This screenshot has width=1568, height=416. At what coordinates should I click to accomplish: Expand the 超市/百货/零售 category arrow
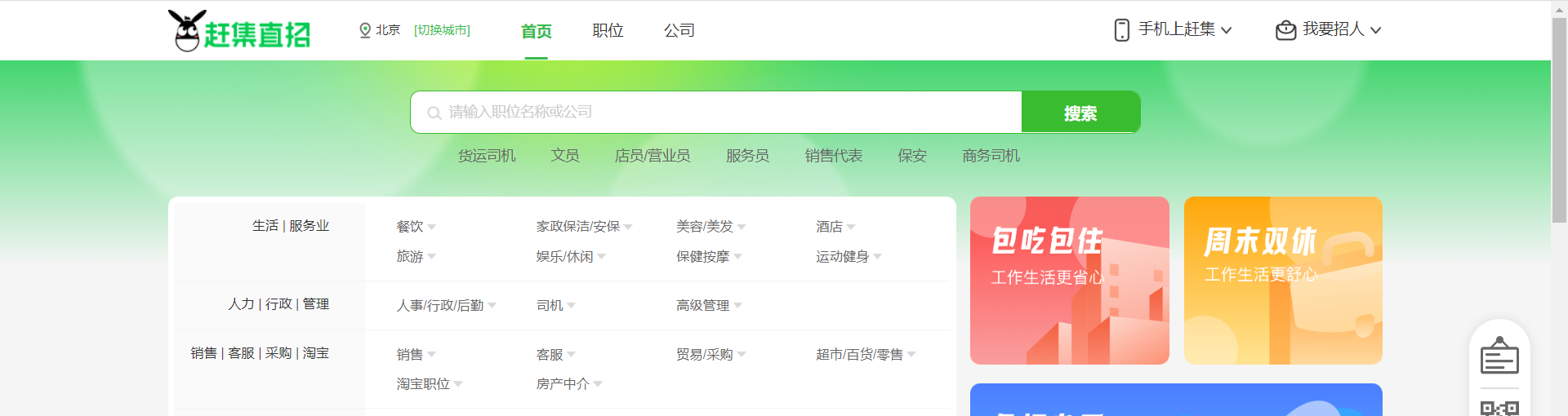(x=911, y=354)
